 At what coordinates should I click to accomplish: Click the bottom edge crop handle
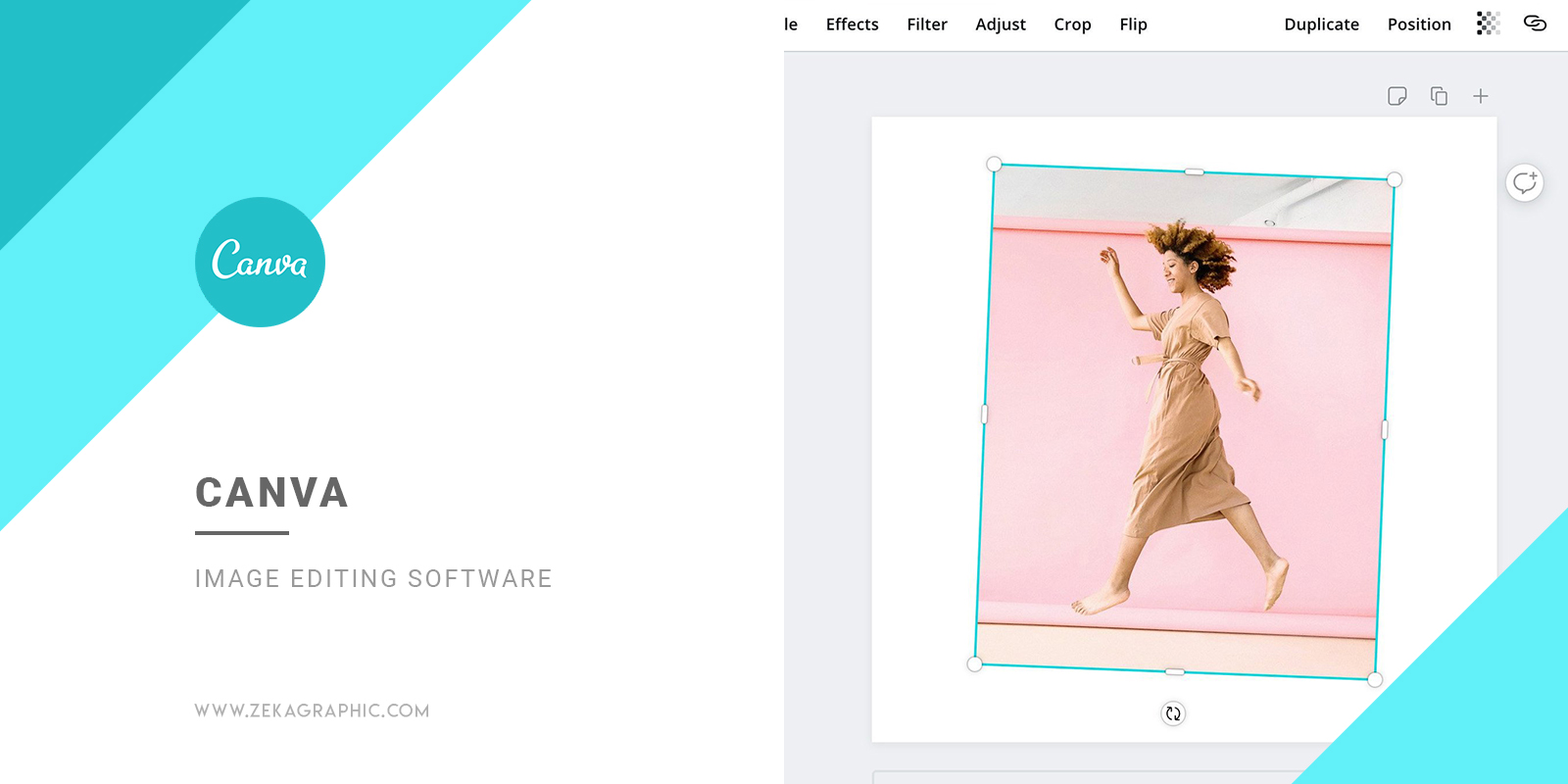coord(1174,671)
